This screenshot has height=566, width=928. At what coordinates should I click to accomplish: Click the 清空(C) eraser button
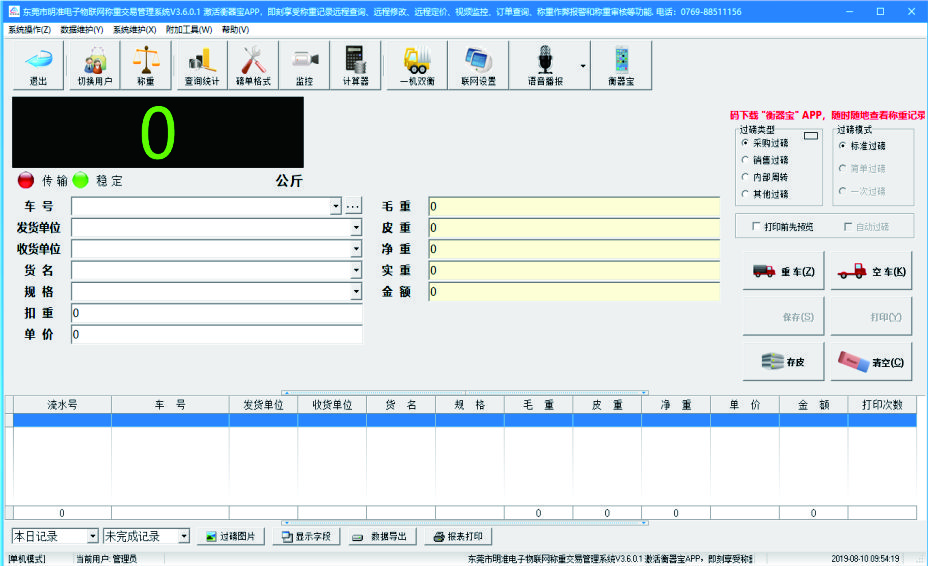pyautogui.click(x=871, y=361)
